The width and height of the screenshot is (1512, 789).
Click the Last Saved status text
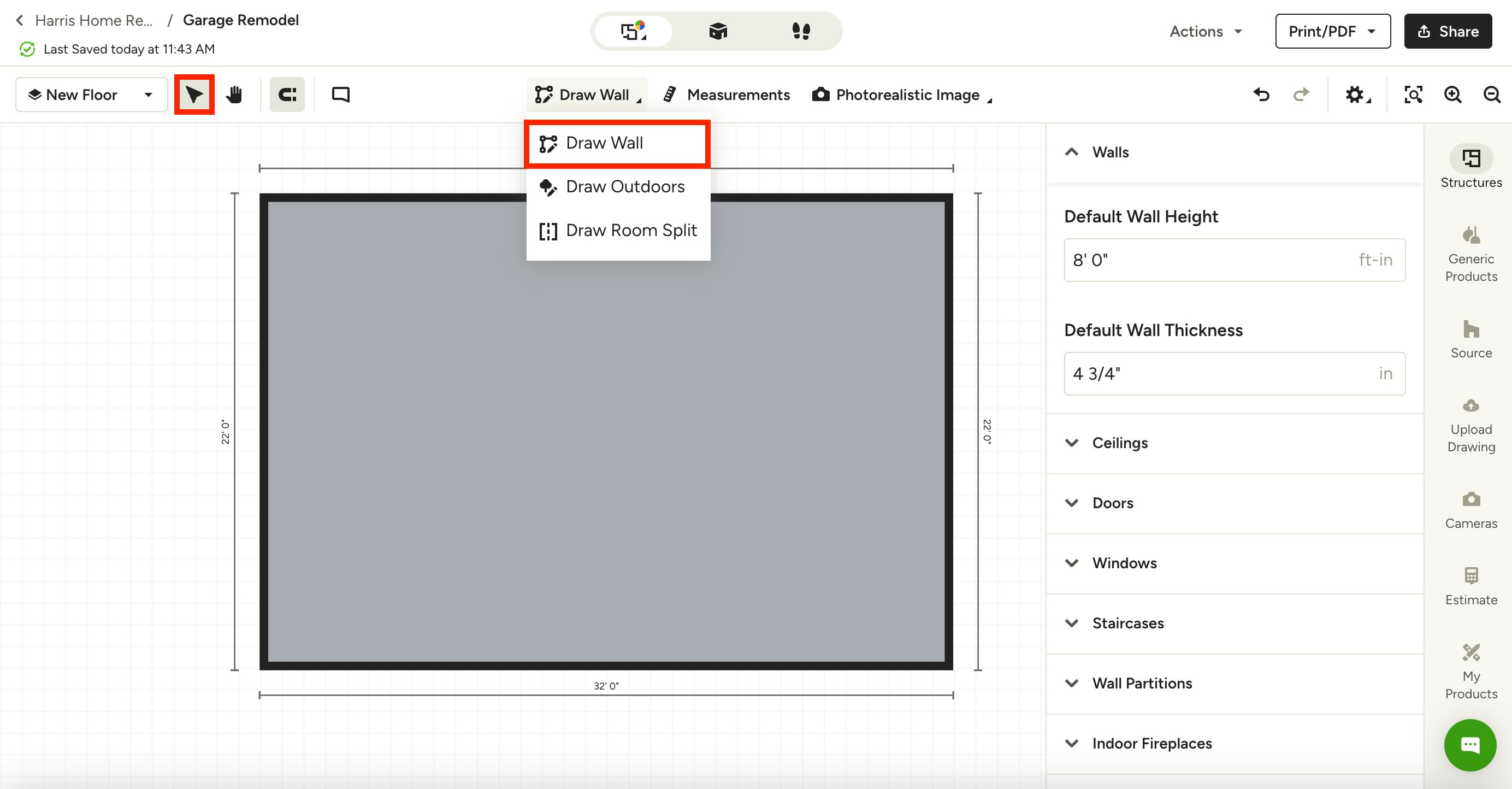[129, 49]
